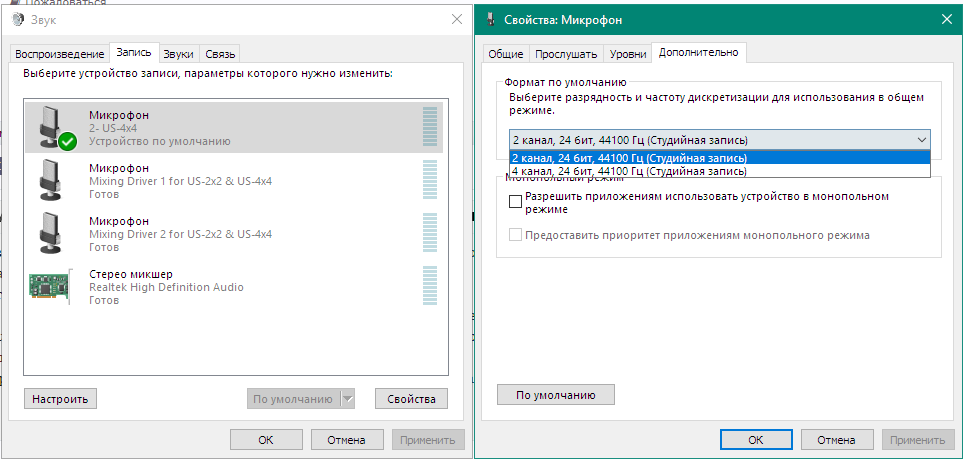Image resolution: width=963 pixels, height=459 pixels.
Task: Toggle priority for exclusive mode apps checkbox
Action: tap(516, 235)
